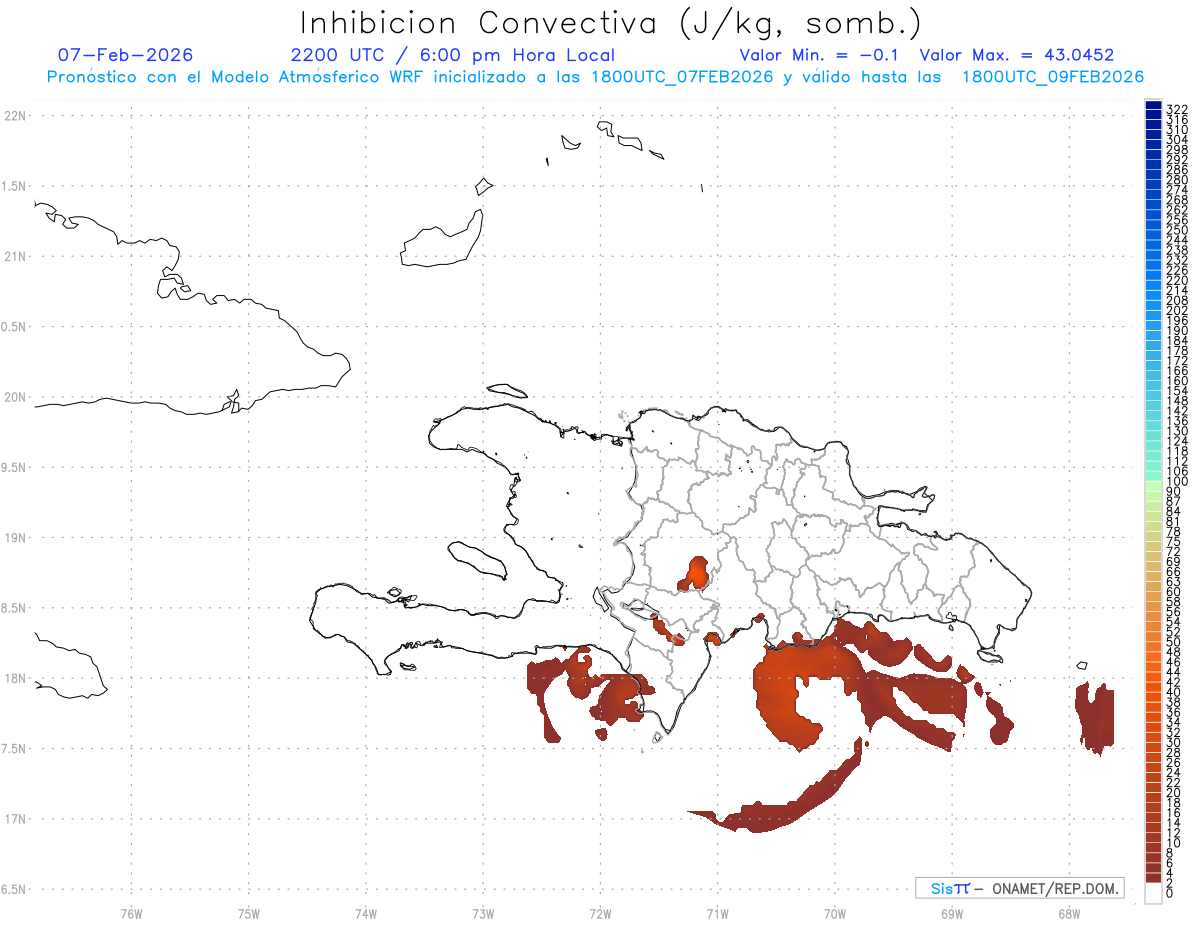Click the '75W' longitude label
The image size is (1200, 927).
tap(249, 913)
